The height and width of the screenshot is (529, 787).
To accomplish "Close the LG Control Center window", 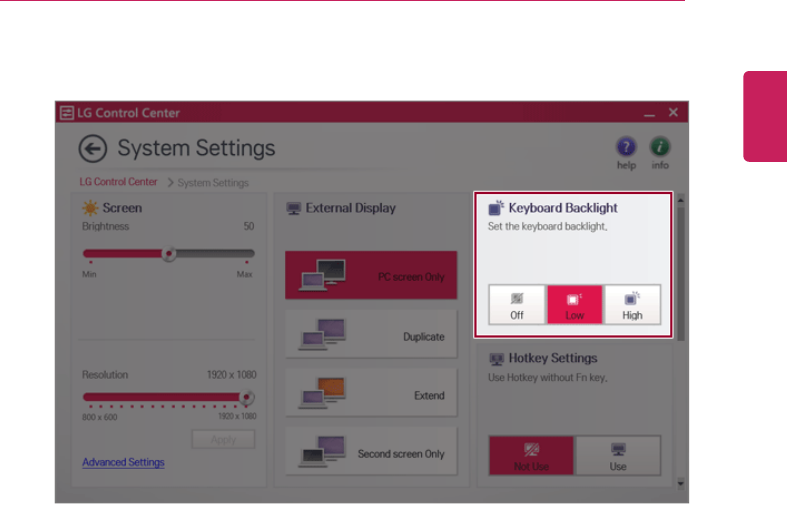I will (673, 112).
